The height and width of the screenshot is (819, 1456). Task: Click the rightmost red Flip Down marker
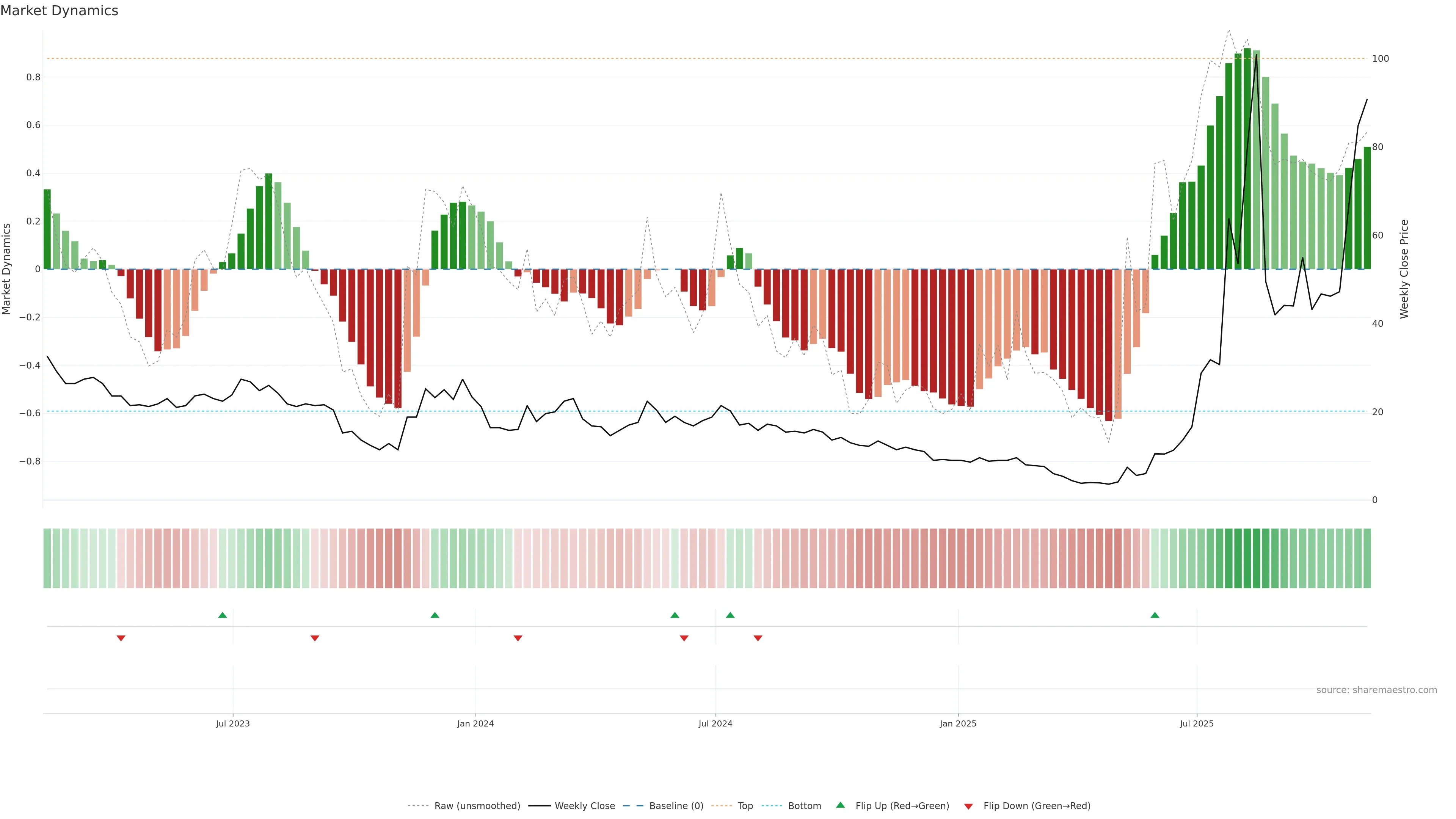[758, 638]
